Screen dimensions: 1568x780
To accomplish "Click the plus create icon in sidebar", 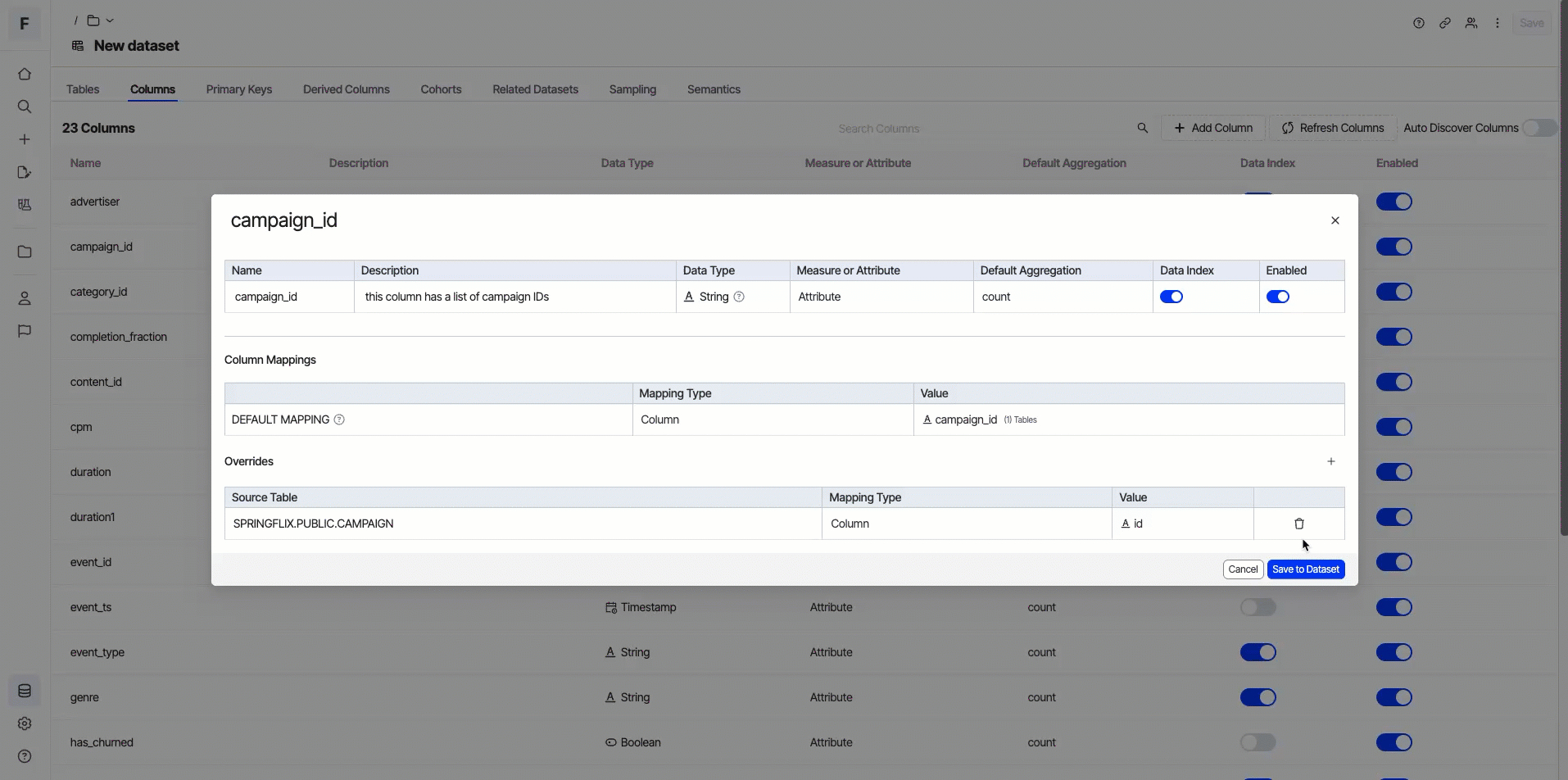I will click(x=25, y=139).
